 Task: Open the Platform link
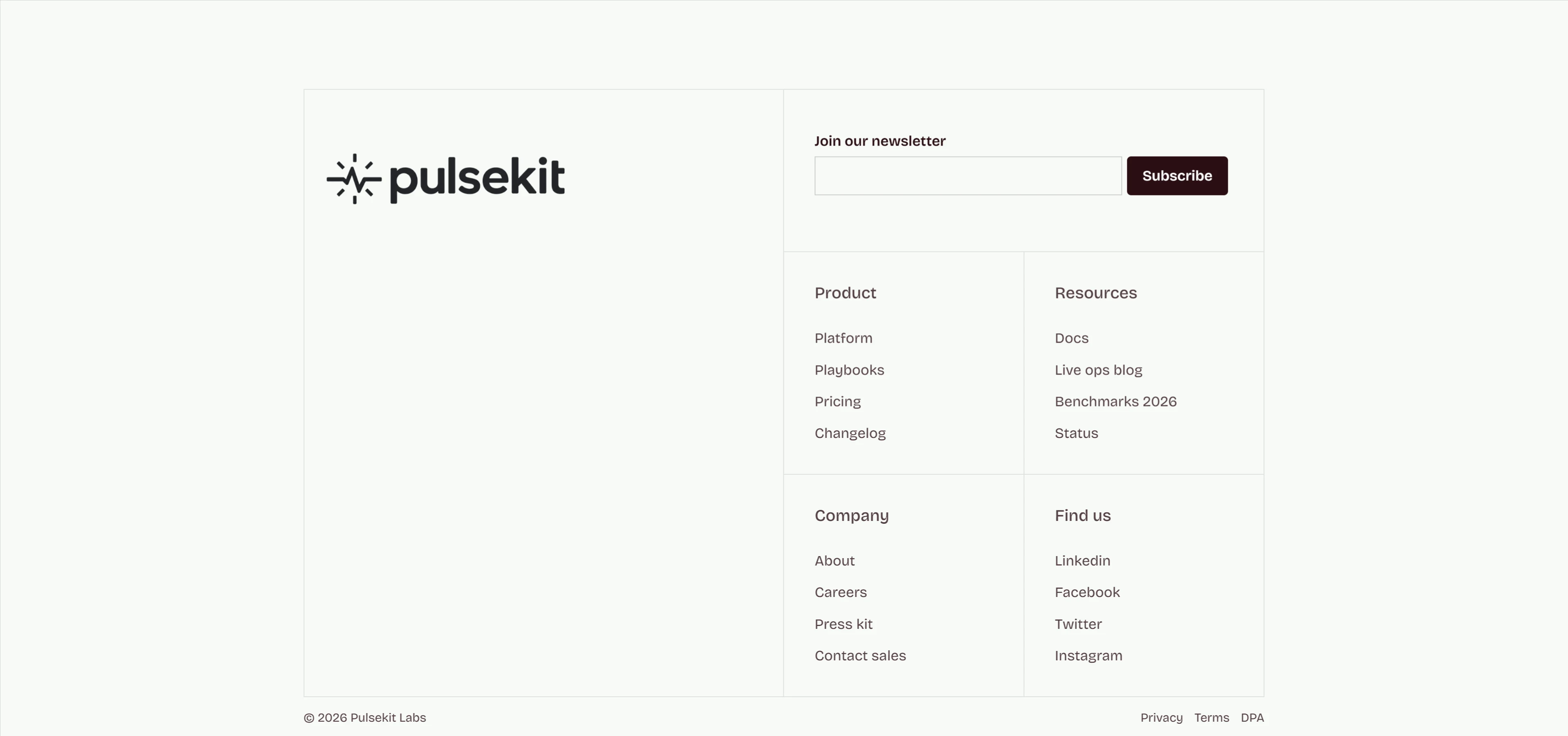coord(843,338)
